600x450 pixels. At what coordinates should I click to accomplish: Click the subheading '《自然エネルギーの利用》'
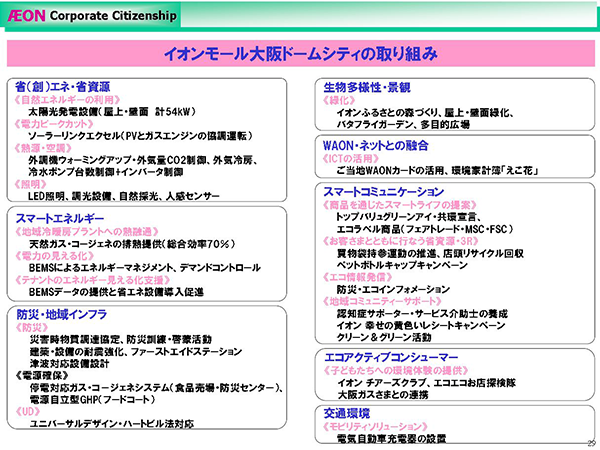(67, 100)
